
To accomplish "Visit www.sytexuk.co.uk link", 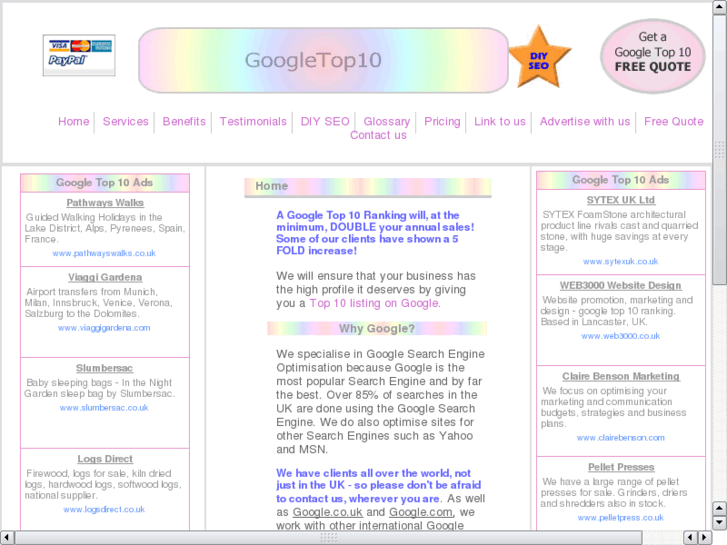I will (620, 262).
